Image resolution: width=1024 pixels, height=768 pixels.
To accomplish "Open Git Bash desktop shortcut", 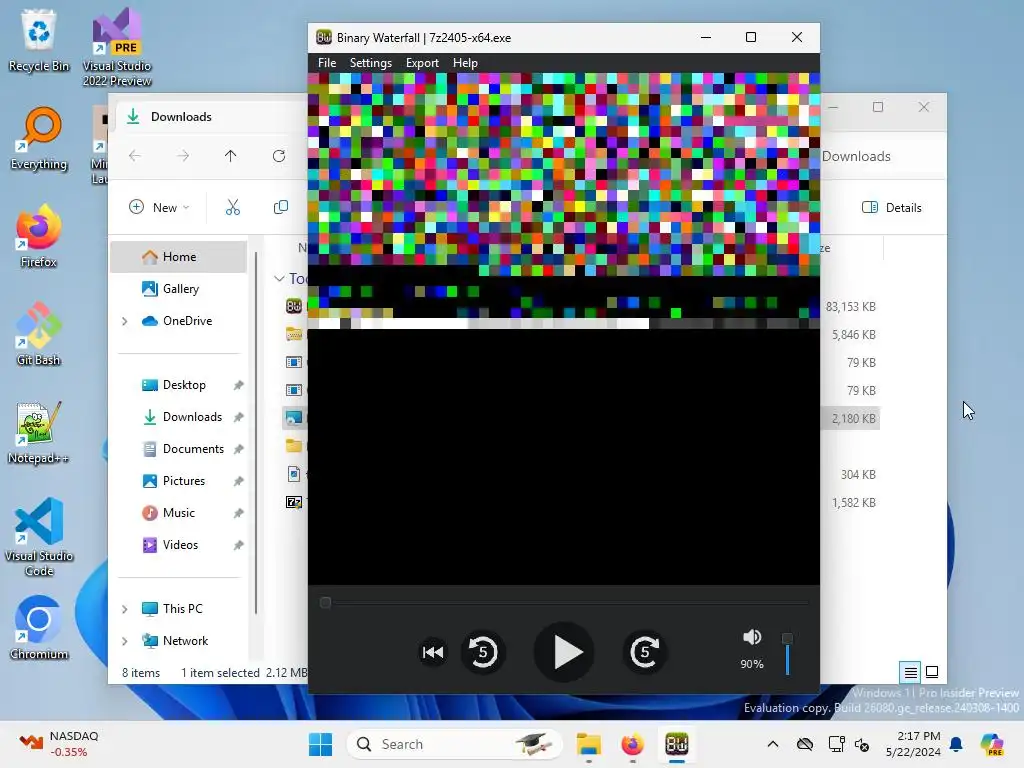I will click(x=39, y=334).
